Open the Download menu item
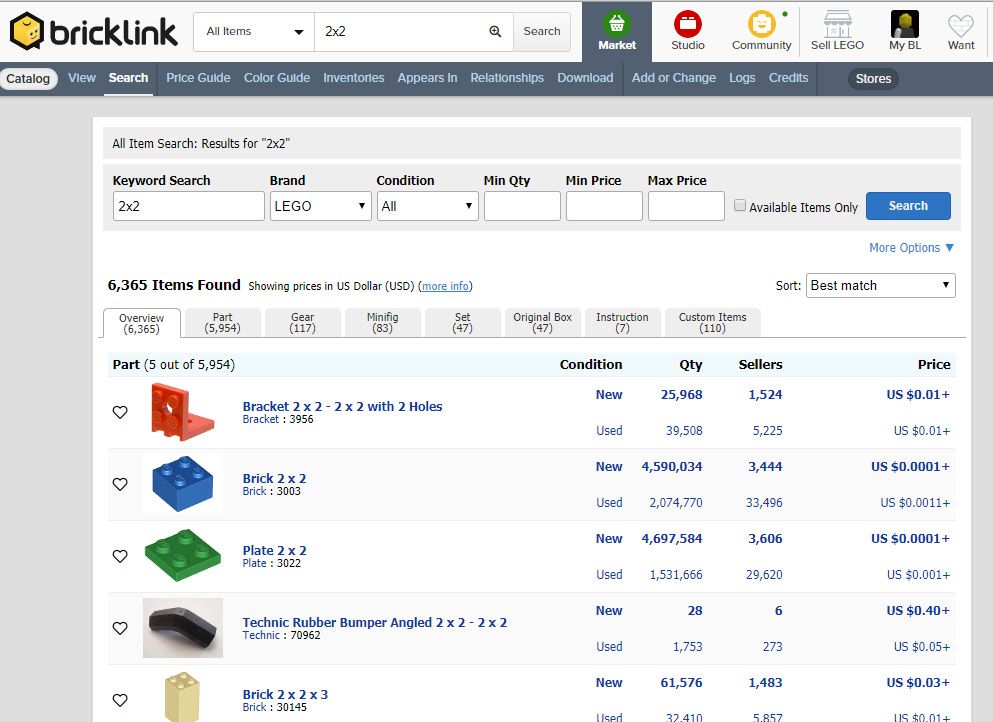993x722 pixels. pyautogui.click(x=585, y=78)
